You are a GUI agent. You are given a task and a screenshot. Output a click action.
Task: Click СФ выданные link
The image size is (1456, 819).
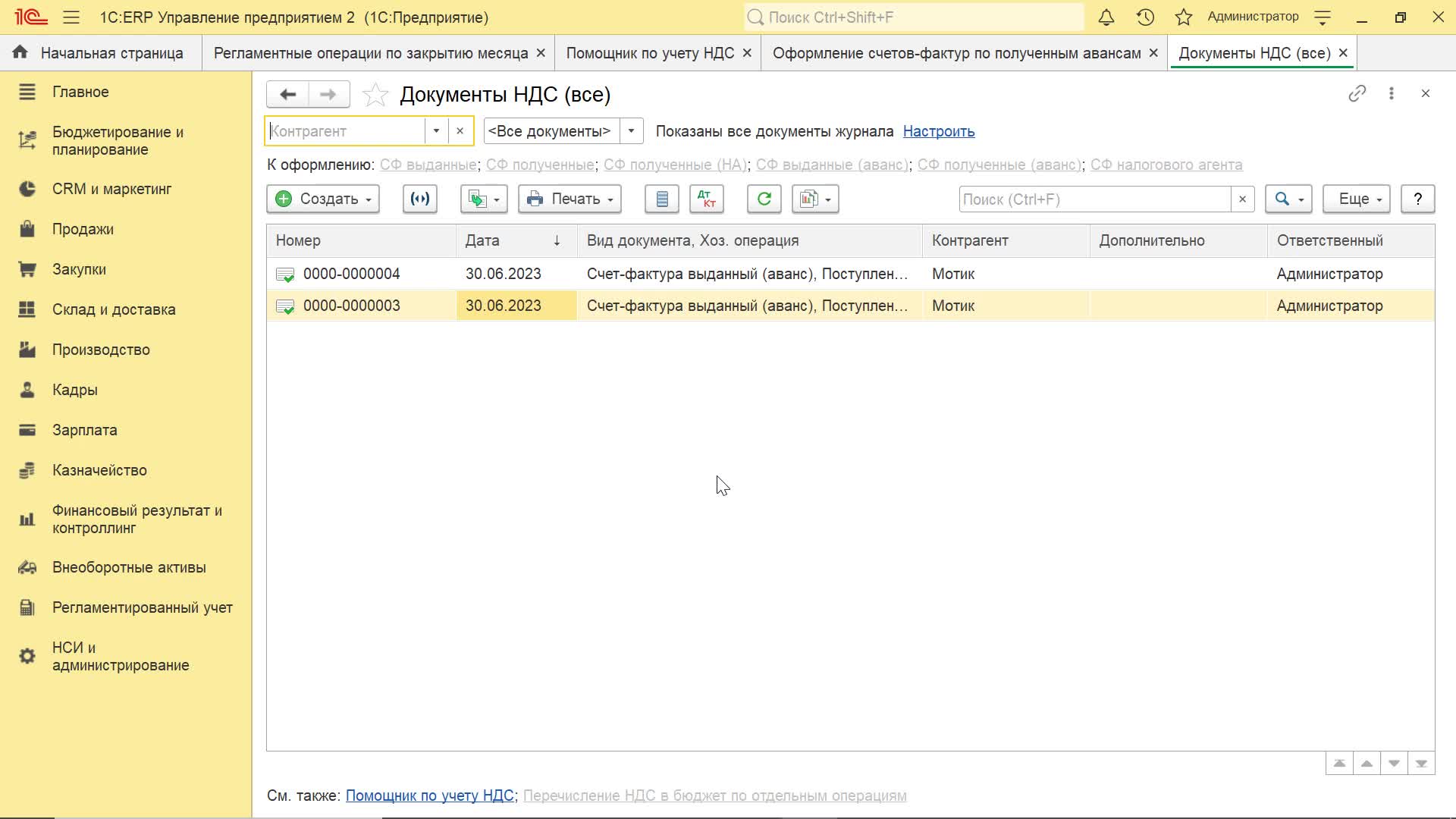coord(428,165)
